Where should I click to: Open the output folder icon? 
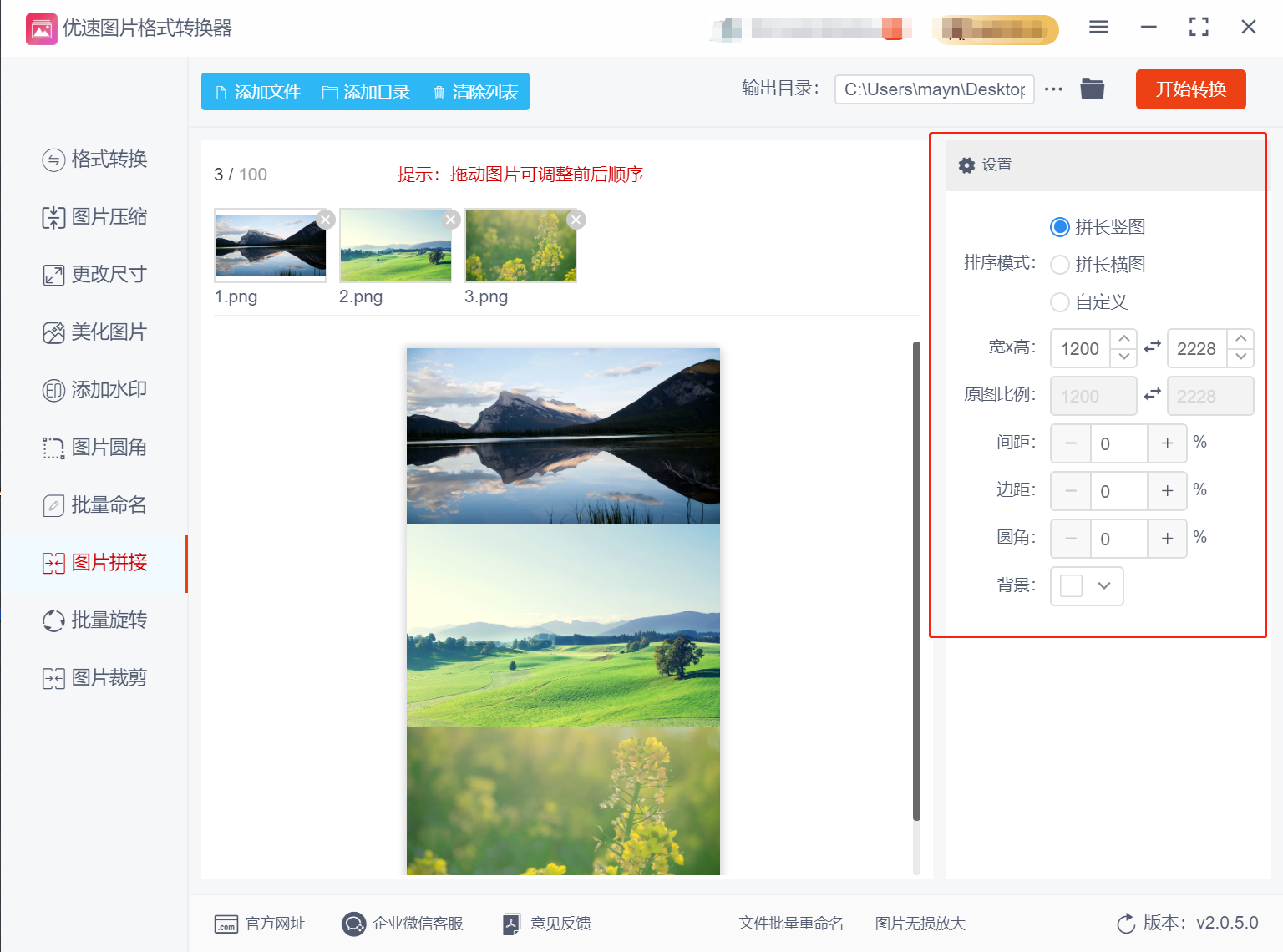click(x=1092, y=89)
